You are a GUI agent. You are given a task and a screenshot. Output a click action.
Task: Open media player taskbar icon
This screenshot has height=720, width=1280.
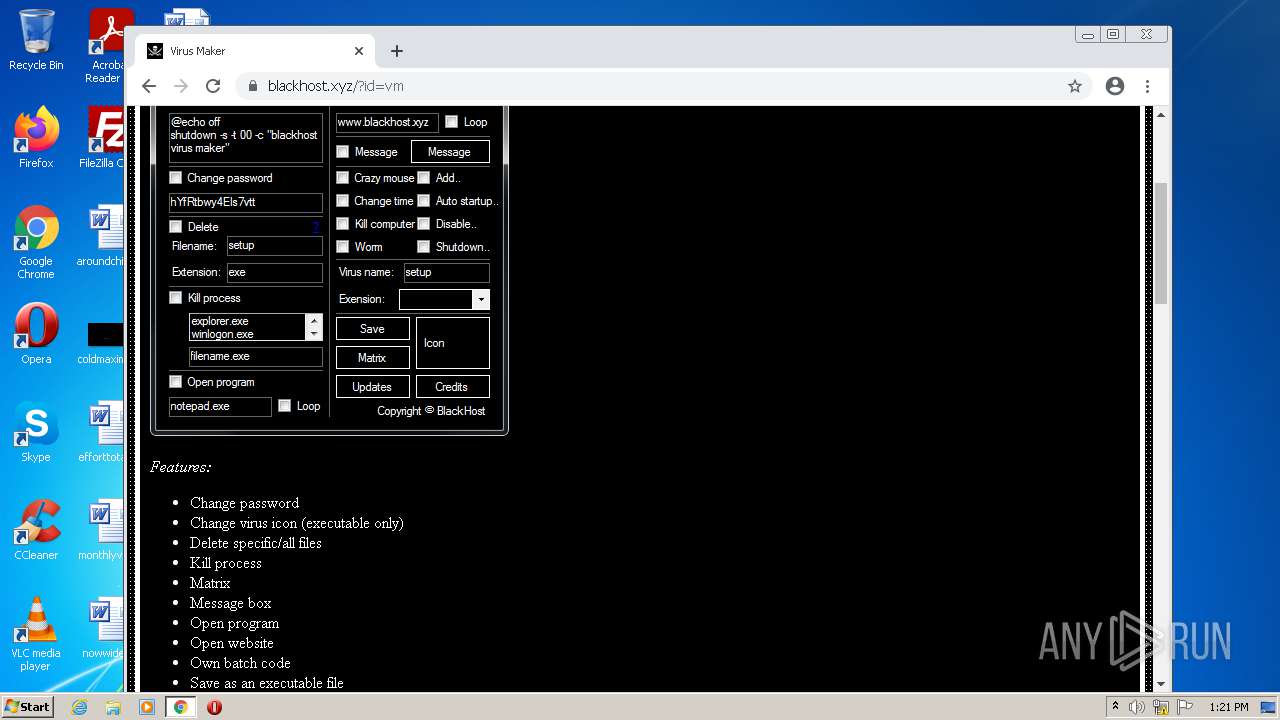coord(147,707)
